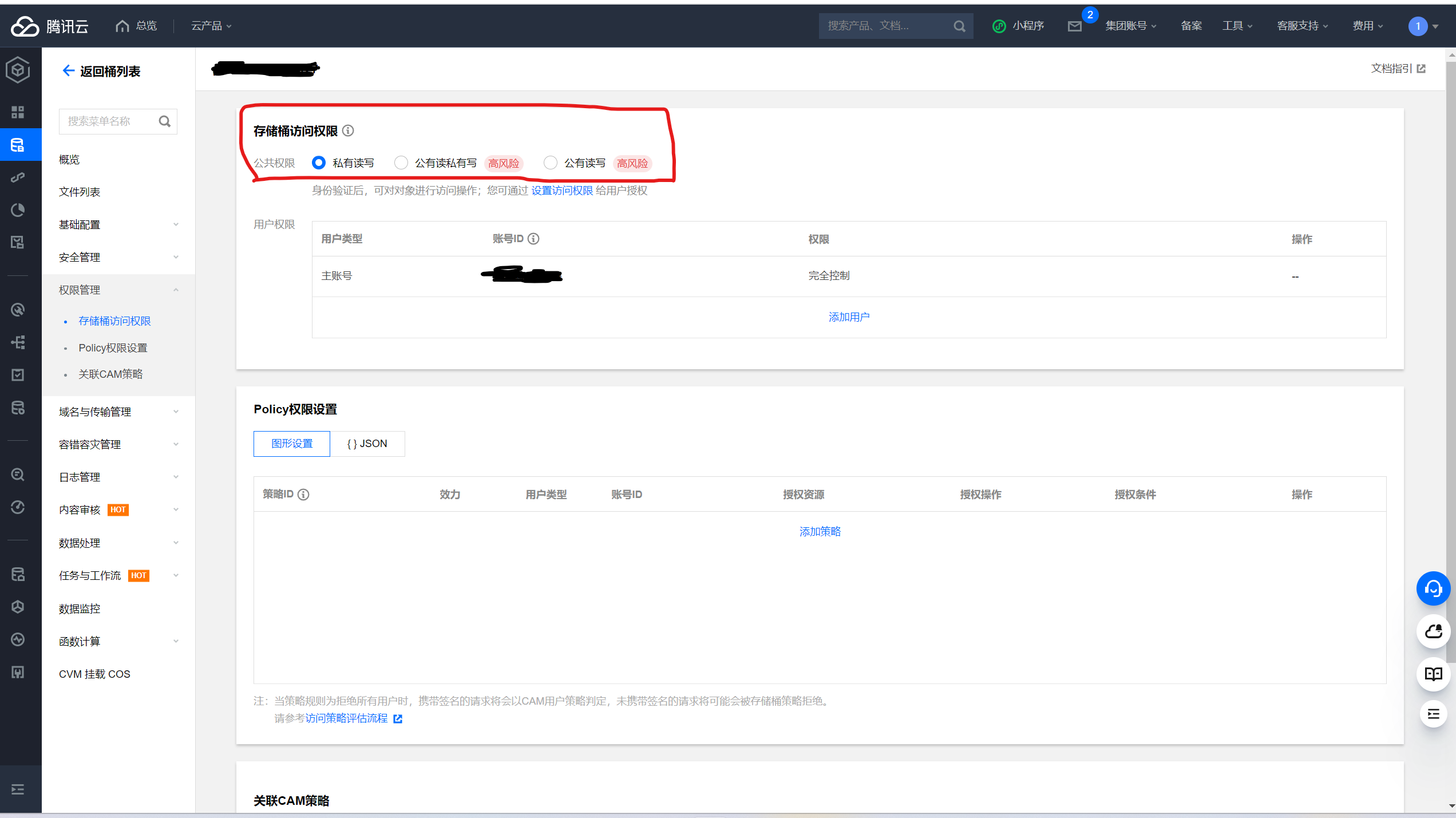Select 公有读私有写 radio button
1456x818 pixels.
coord(401,163)
